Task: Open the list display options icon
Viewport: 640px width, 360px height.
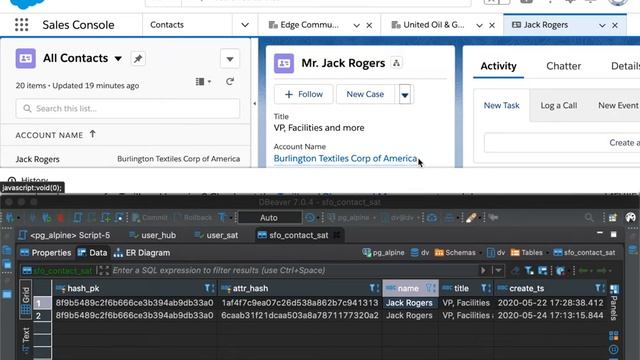Action: [x=203, y=82]
